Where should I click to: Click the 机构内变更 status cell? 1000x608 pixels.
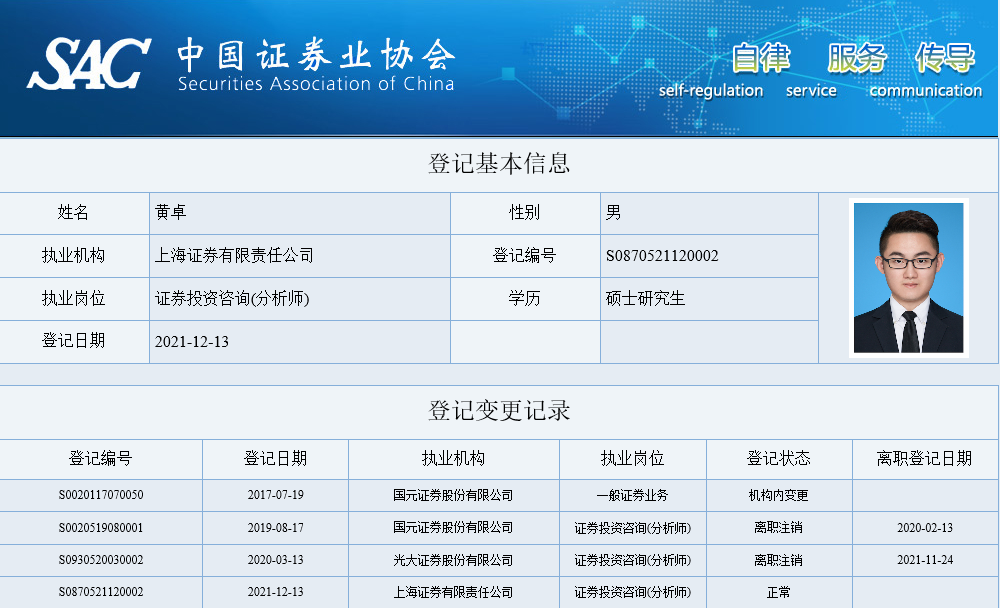click(779, 495)
